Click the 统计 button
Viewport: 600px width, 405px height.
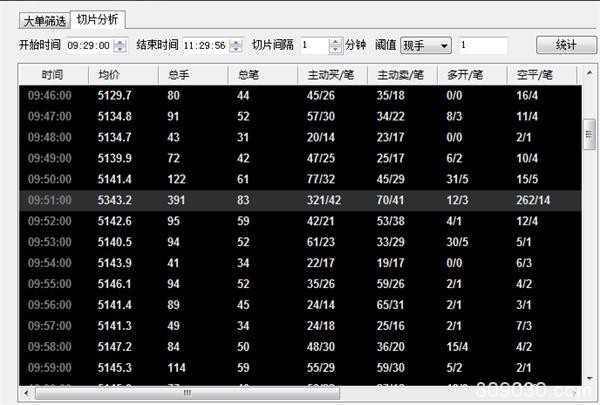(x=564, y=46)
